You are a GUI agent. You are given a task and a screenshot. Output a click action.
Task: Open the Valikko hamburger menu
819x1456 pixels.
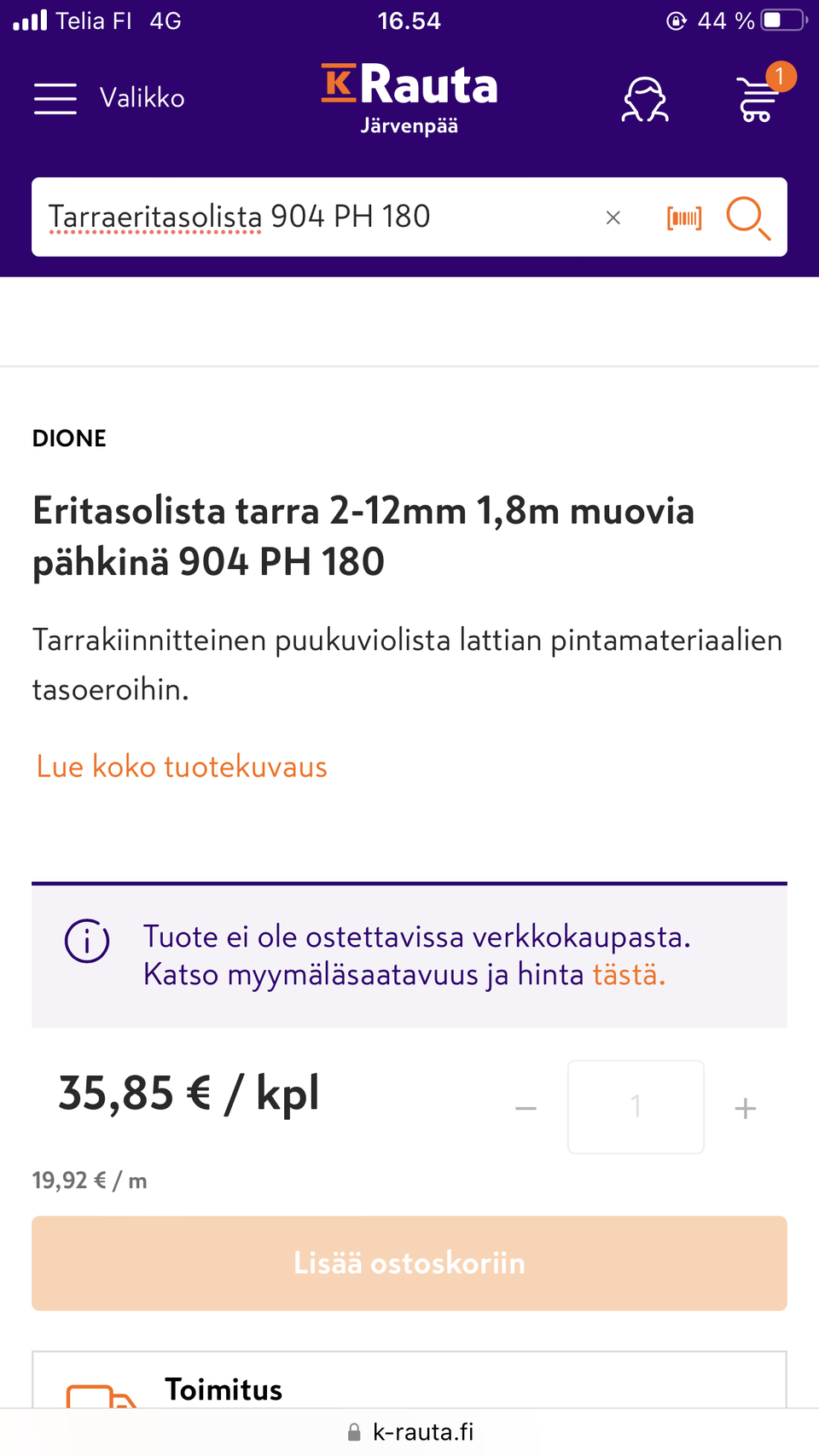coord(55,98)
